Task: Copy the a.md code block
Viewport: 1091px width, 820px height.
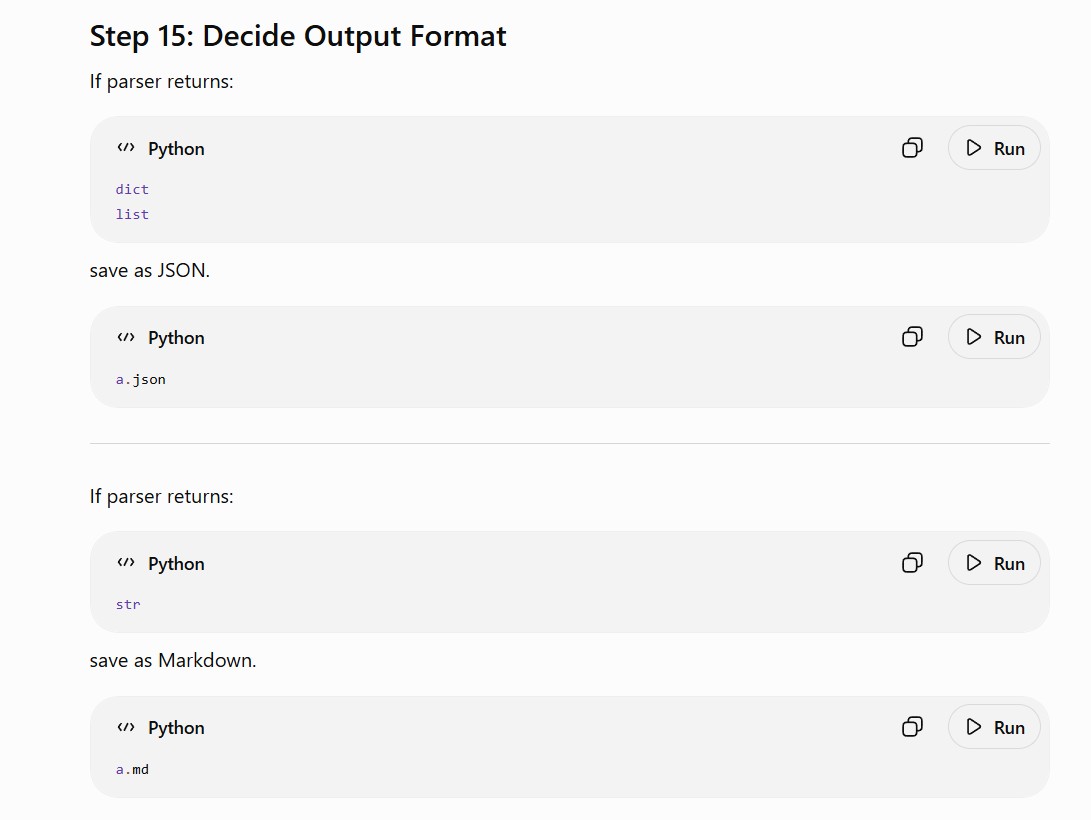Action: coord(912,727)
